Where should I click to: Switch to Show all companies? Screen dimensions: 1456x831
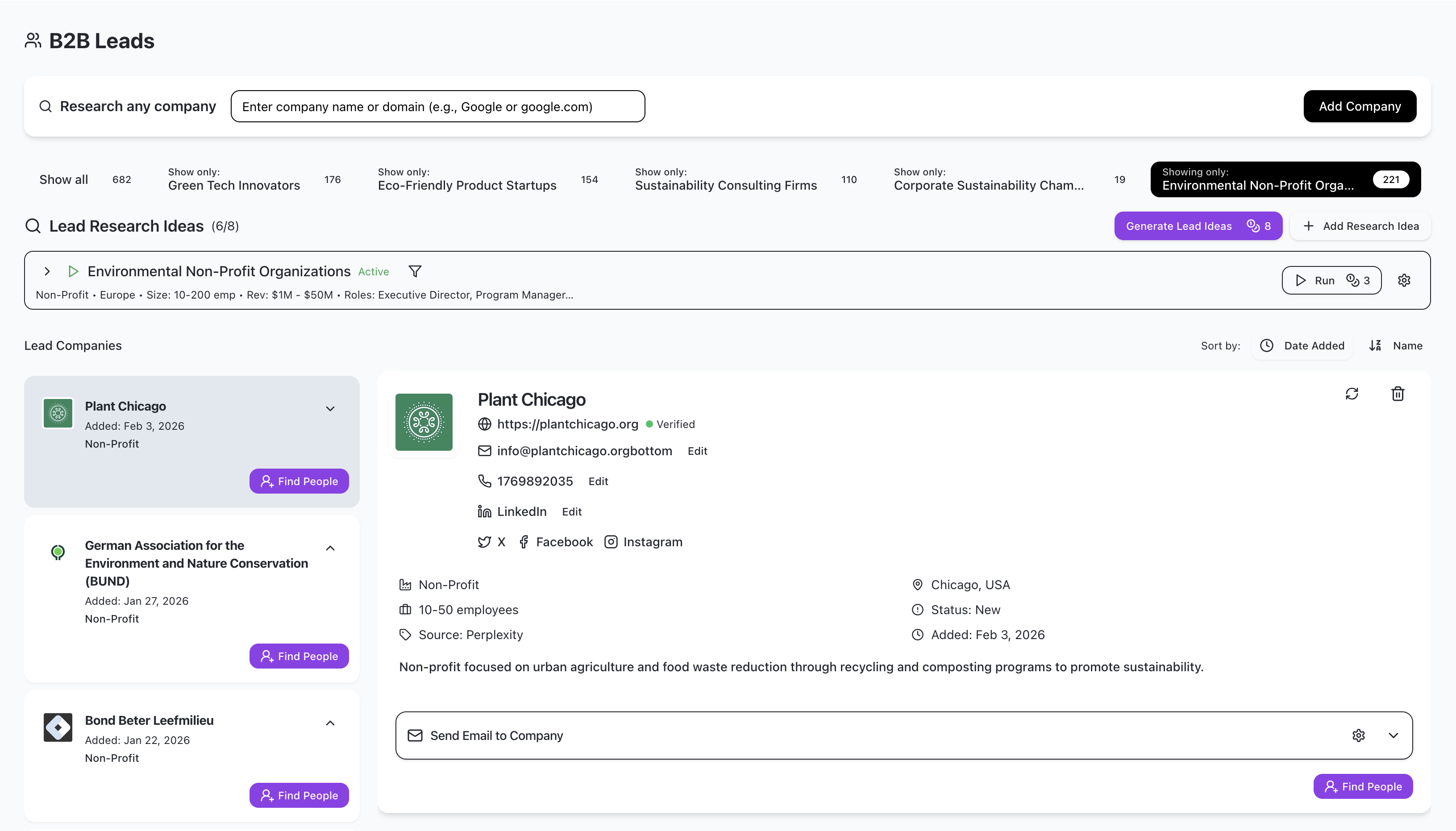63,179
